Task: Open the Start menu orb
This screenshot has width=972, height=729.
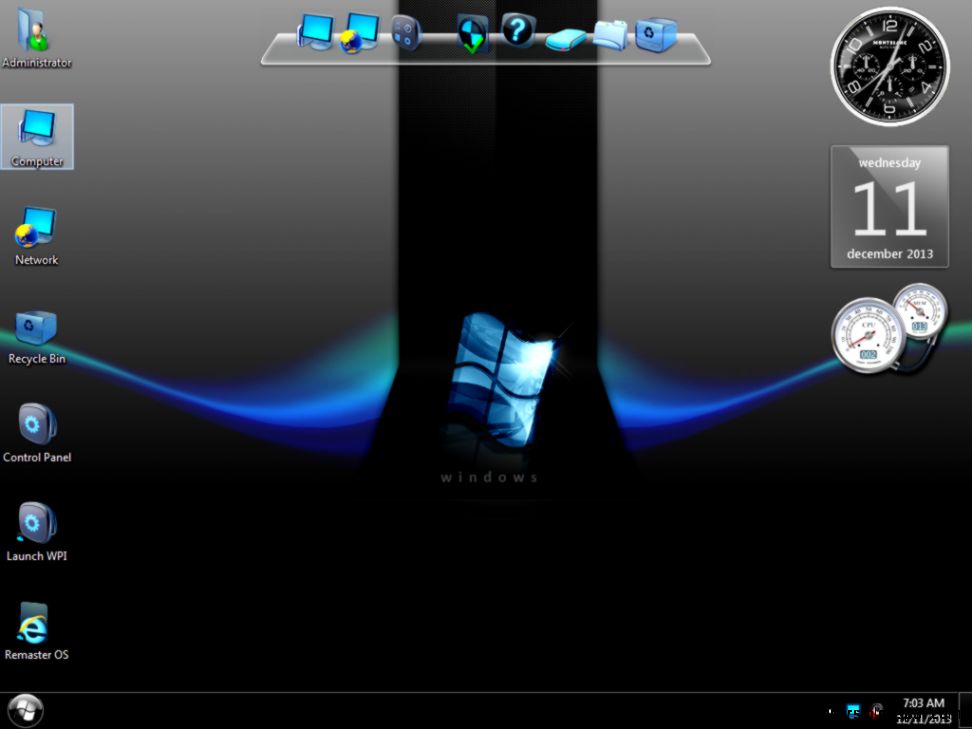Action: click(23, 710)
